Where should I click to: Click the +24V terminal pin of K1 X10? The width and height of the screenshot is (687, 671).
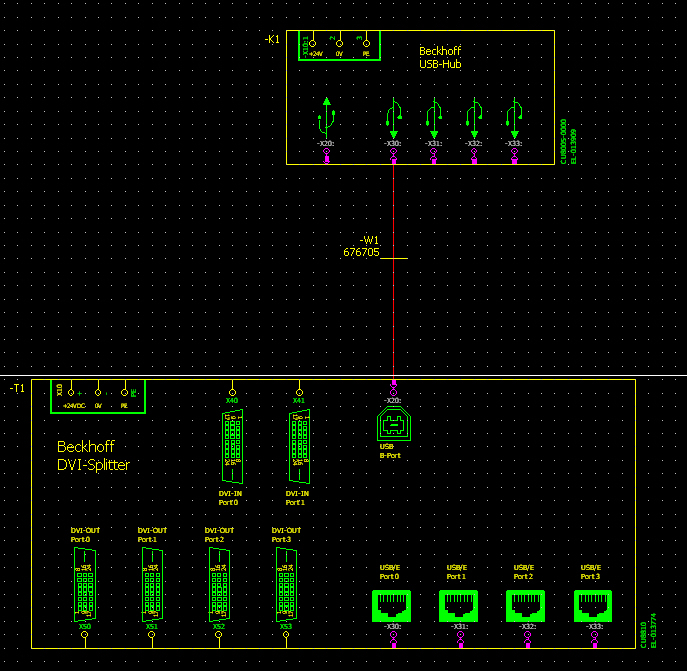coord(313,43)
